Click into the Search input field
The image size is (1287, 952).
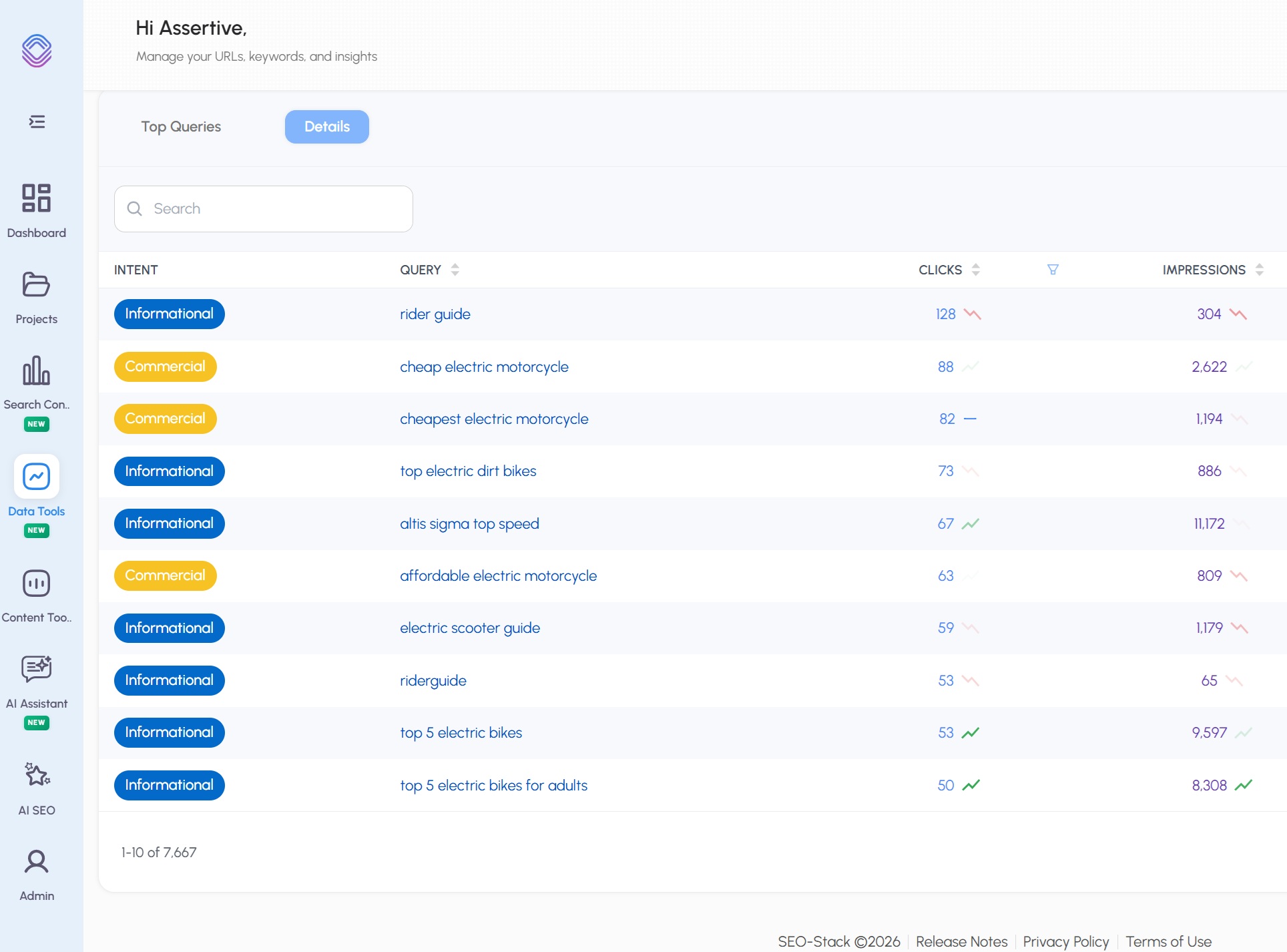click(x=264, y=209)
